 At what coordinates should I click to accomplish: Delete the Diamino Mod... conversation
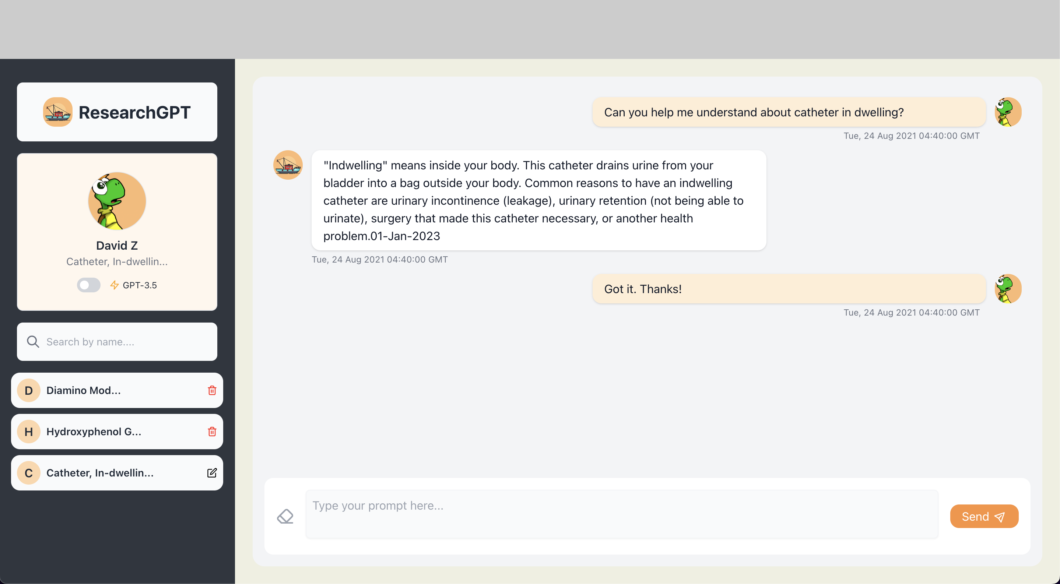[212, 390]
